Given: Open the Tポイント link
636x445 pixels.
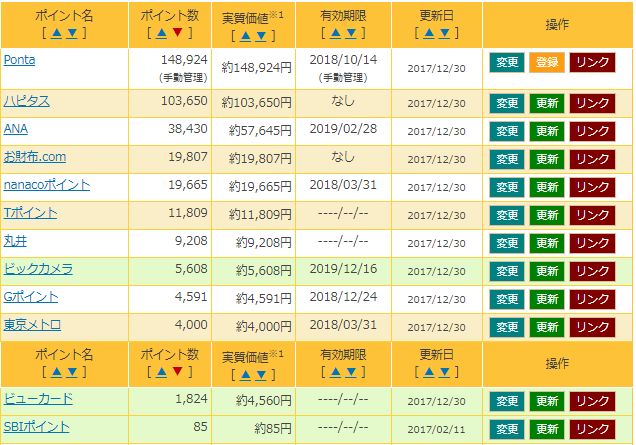Looking at the screenshot, I should pos(30,213).
